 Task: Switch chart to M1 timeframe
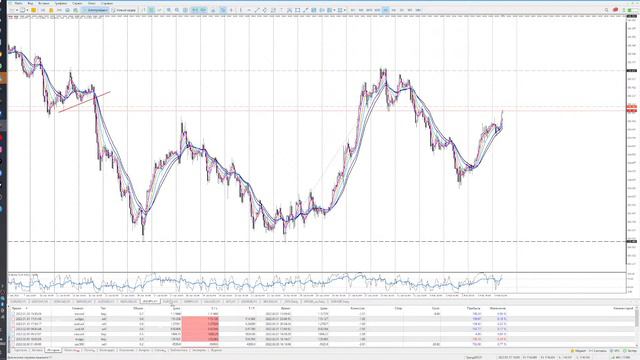[x=353, y=10]
